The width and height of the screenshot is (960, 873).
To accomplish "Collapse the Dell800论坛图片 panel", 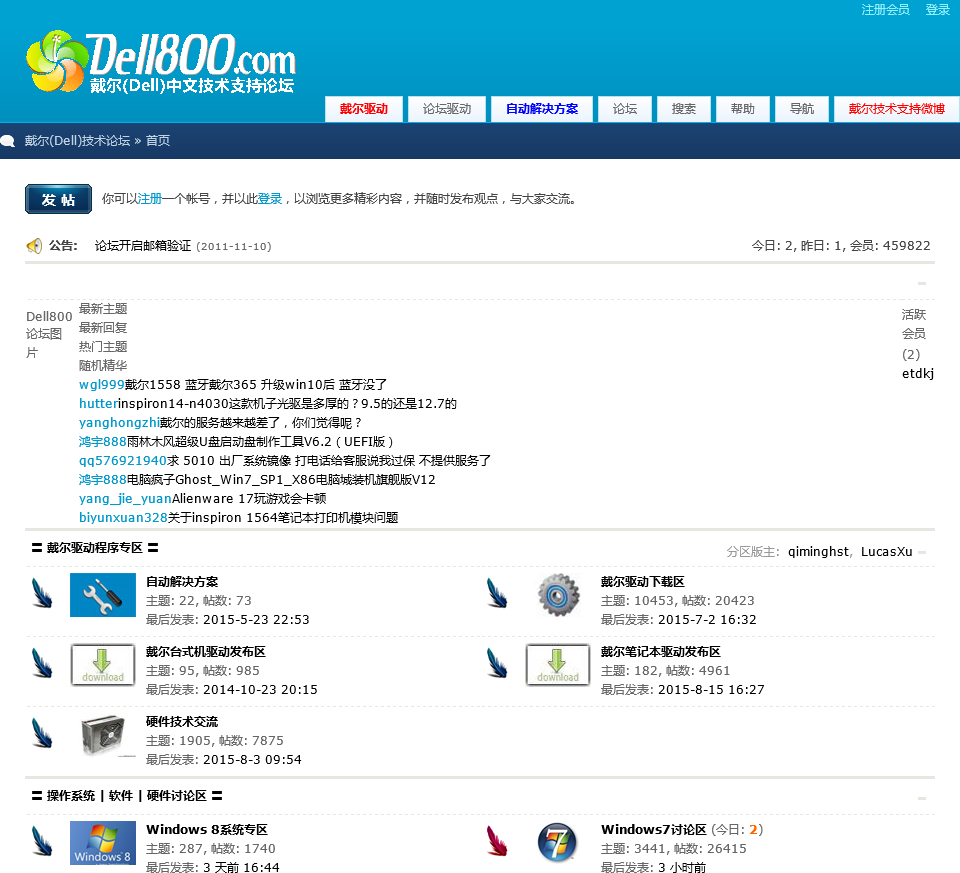I will pos(922,283).
